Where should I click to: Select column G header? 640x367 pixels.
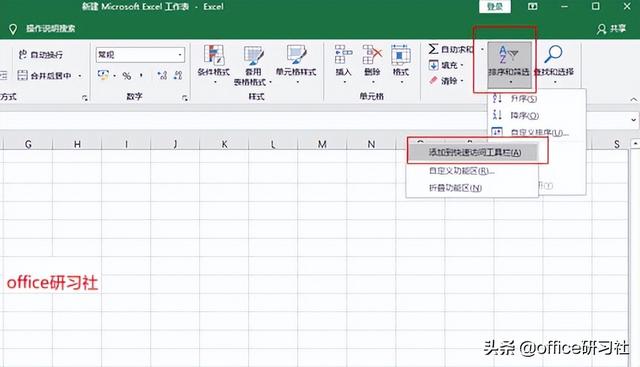[28, 144]
